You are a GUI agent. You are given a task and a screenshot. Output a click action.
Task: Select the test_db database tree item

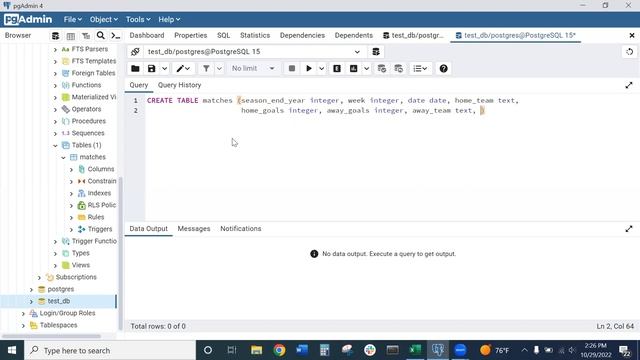click(x=59, y=301)
